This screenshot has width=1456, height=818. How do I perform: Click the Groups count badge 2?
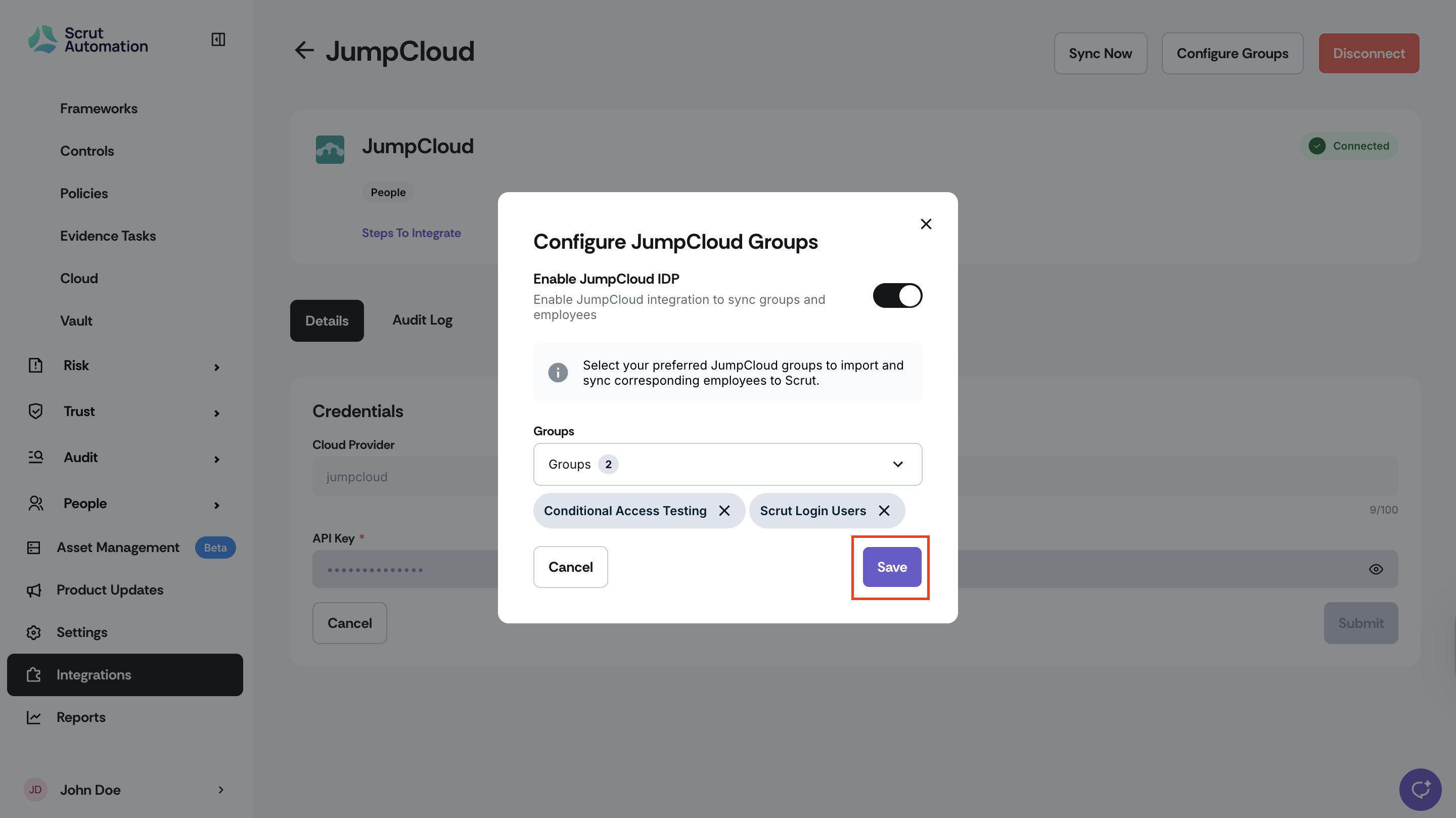[x=608, y=464]
